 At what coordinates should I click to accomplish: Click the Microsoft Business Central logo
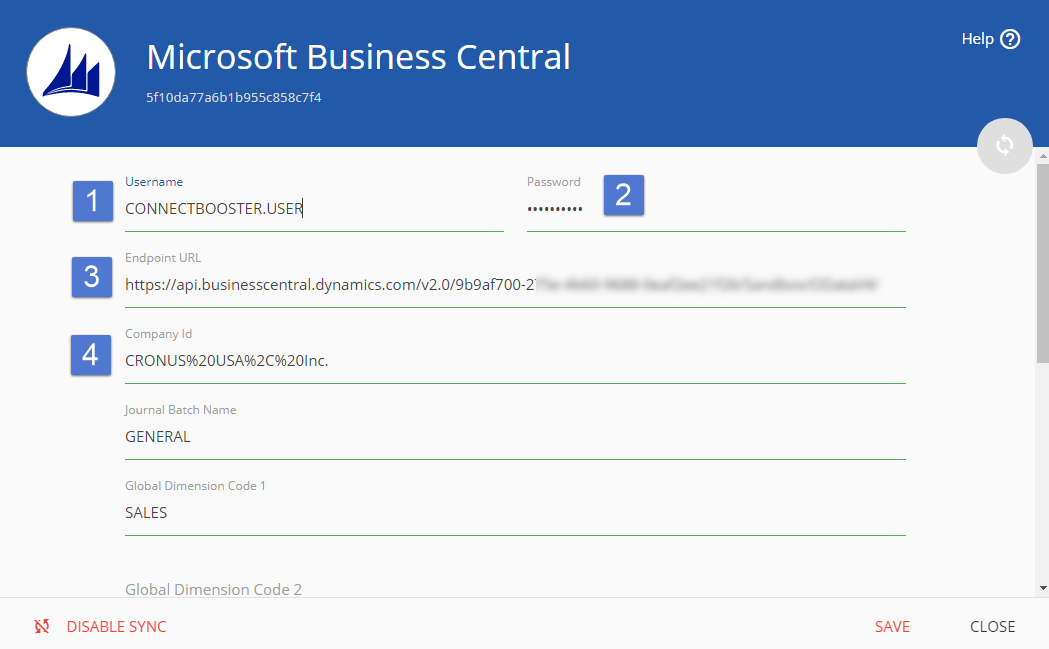click(71, 72)
